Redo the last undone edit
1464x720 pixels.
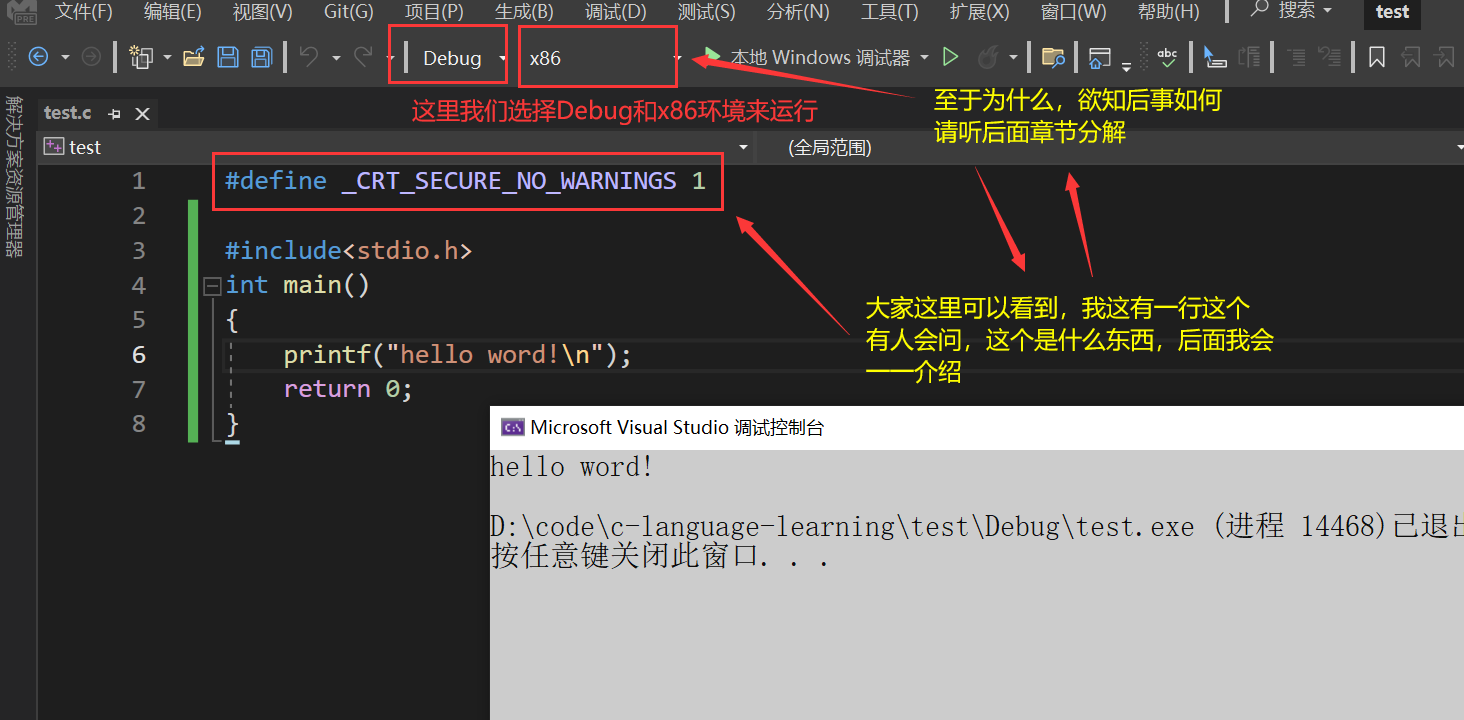click(x=363, y=58)
